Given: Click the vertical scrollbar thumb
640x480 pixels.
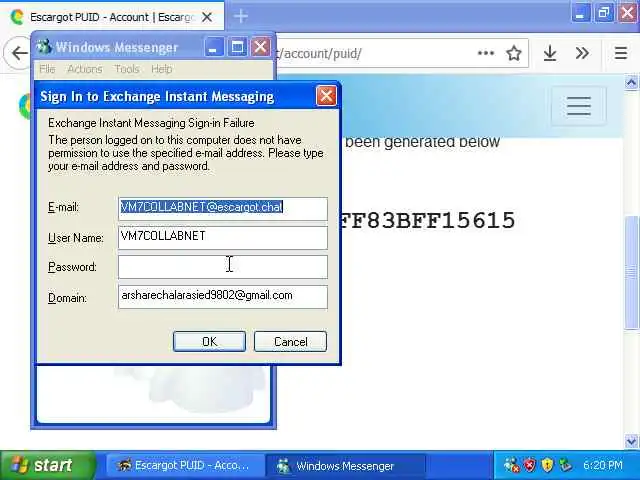Looking at the screenshot, I should coord(631,273).
